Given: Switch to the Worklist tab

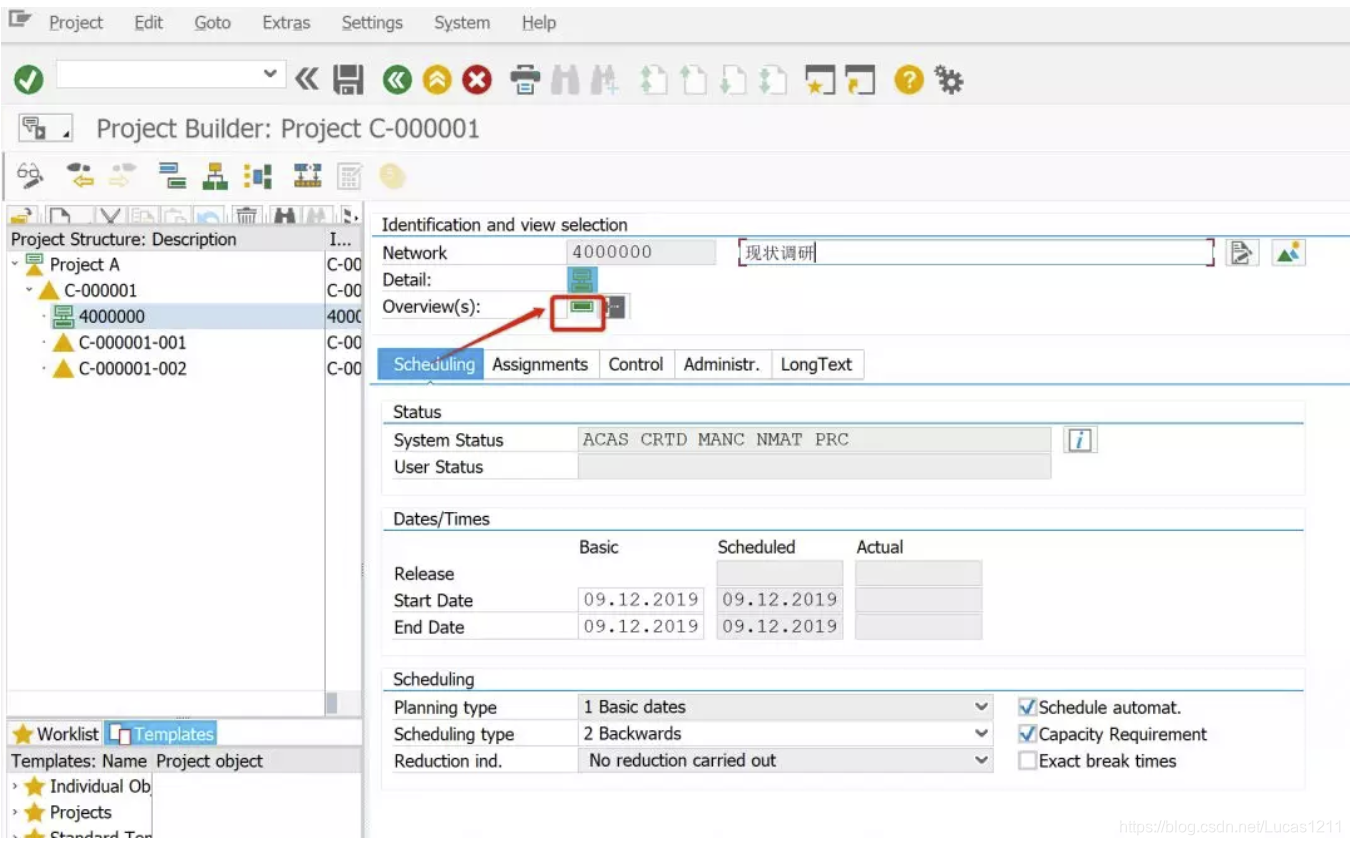Looking at the screenshot, I should [55, 734].
